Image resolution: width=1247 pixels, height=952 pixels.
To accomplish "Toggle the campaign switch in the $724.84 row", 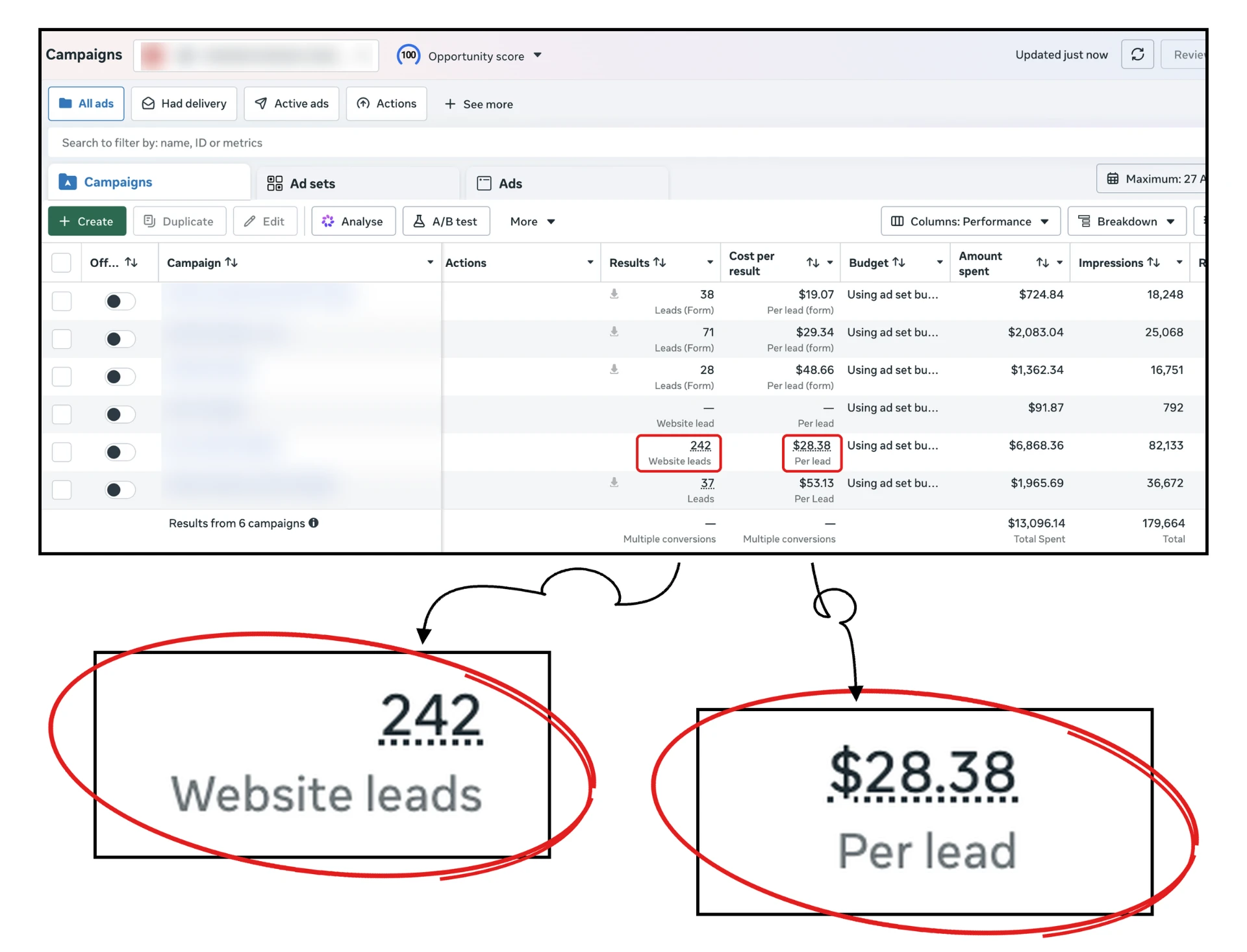I will (x=120, y=301).
